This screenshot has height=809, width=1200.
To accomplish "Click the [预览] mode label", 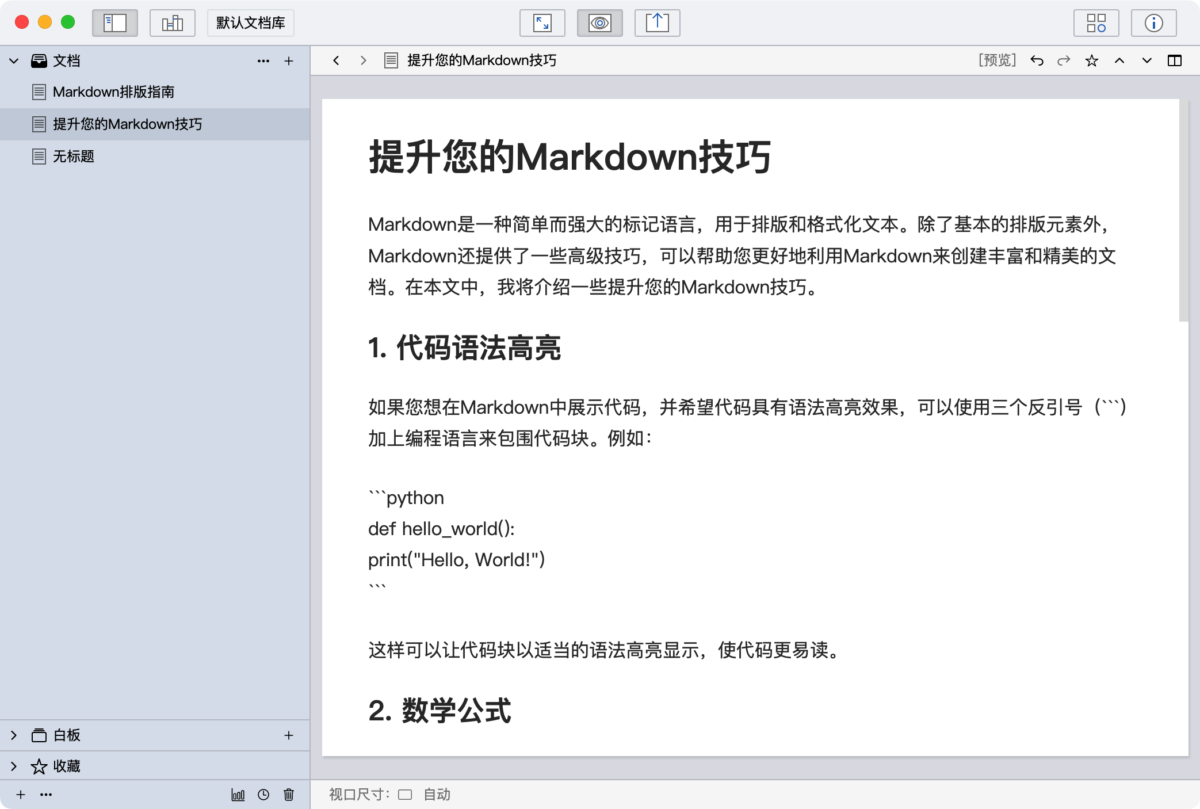I will click(x=997, y=61).
